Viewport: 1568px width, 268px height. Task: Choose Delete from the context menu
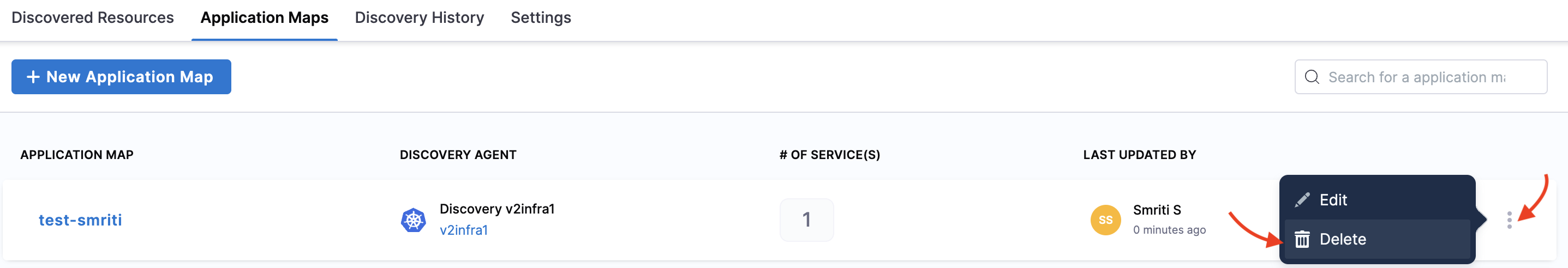point(1343,240)
